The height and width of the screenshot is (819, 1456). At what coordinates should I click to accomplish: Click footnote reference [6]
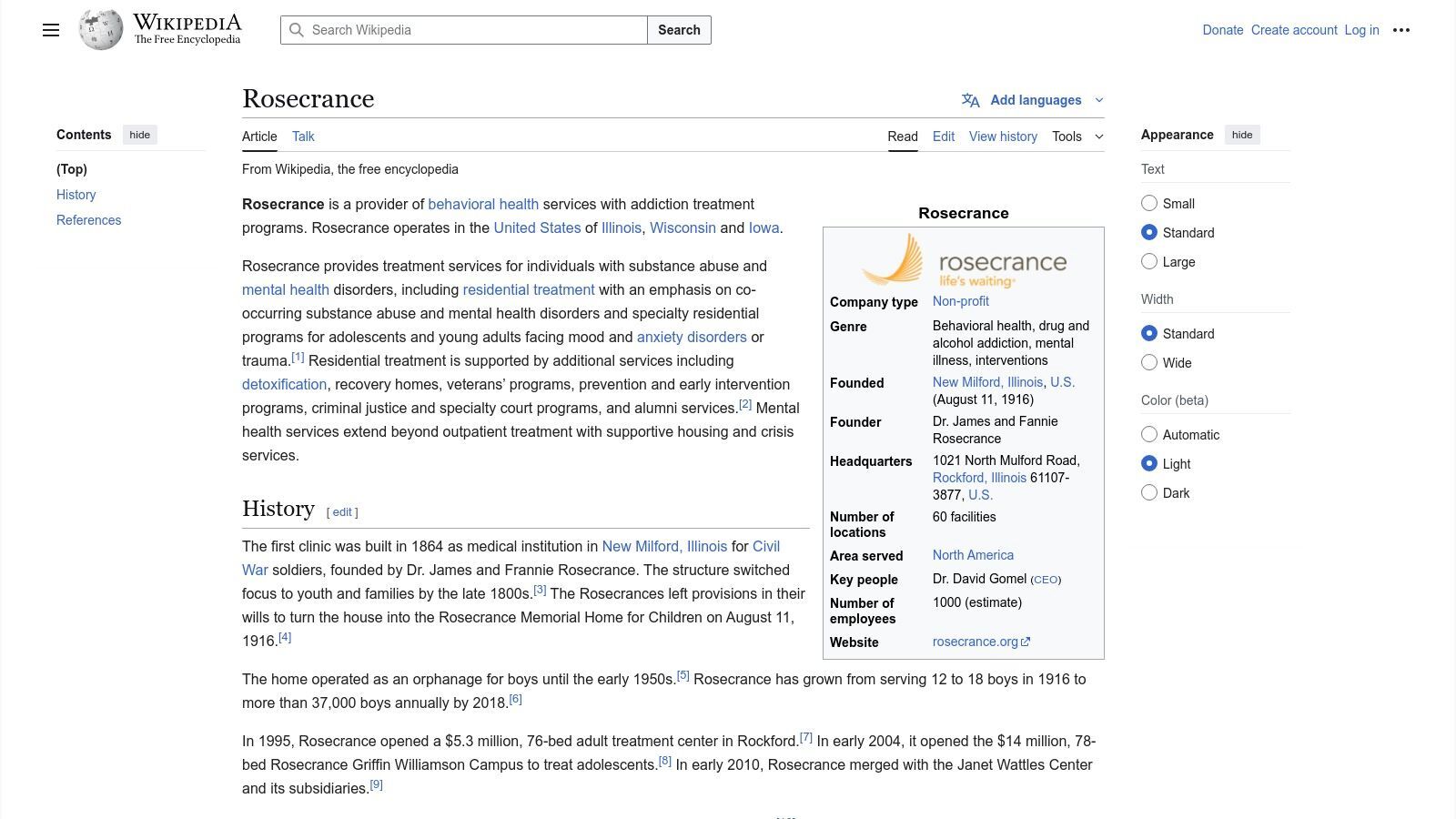pyautogui.click(x=515, y=699)
